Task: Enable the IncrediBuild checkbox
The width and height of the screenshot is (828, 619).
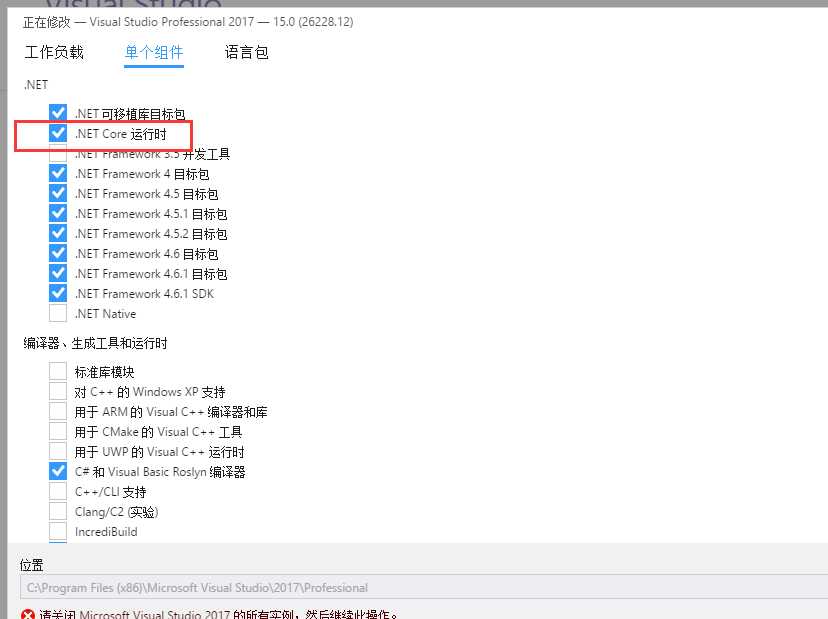Action: pyautogui.click(x=58, y=531)
